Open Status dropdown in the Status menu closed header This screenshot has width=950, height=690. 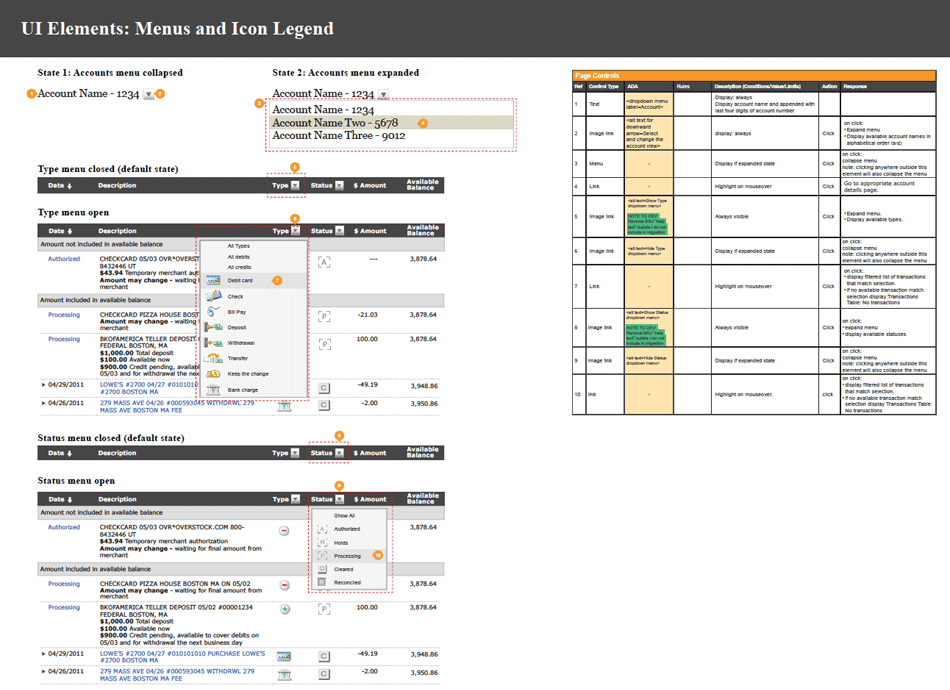[339, 453]
